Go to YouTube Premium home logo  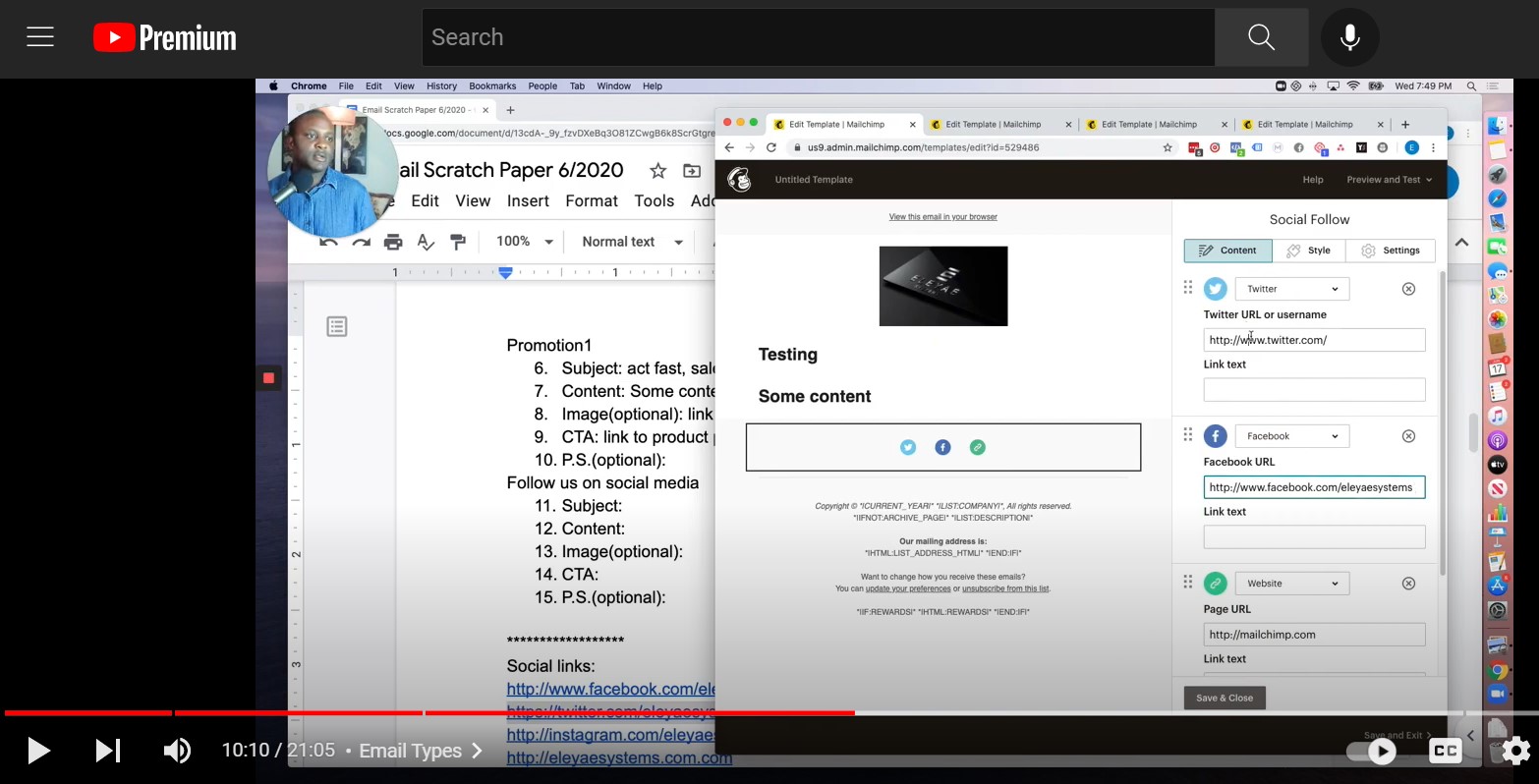point(165,37)
